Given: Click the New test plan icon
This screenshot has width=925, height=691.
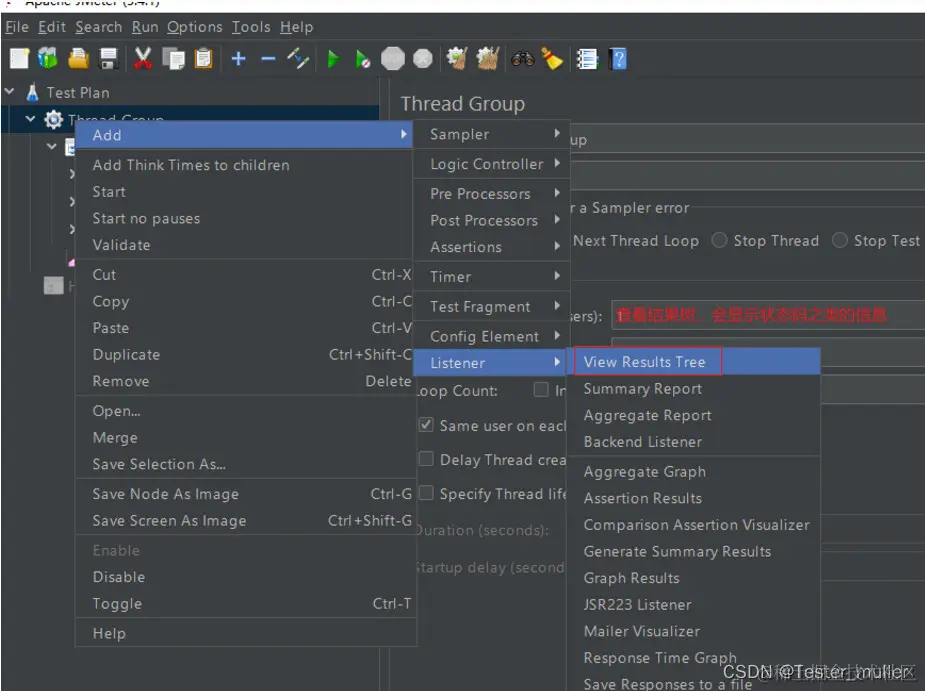Looking at the screenshot, I should (19, 58).
